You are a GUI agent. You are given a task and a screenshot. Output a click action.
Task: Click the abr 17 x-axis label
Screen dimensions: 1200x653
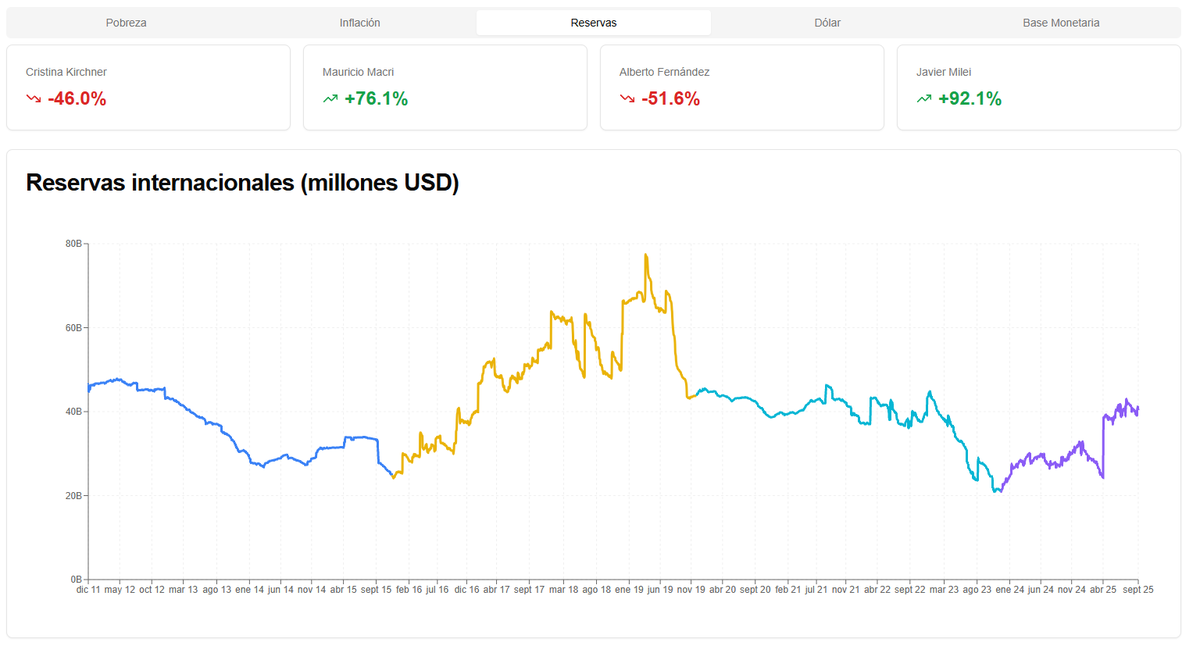497,590
